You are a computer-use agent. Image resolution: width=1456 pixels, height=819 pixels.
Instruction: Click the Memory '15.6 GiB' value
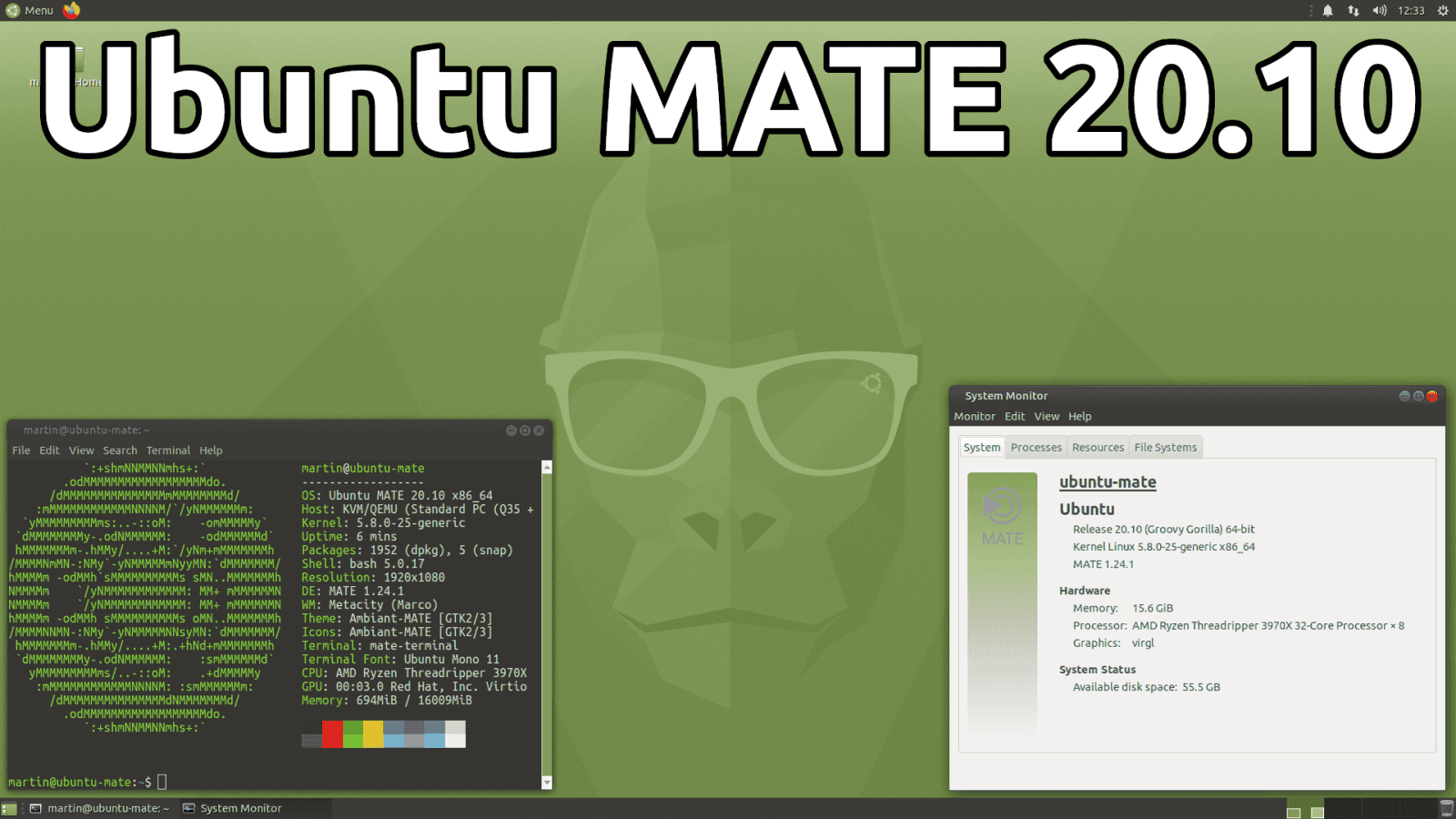click(1153, 609)
